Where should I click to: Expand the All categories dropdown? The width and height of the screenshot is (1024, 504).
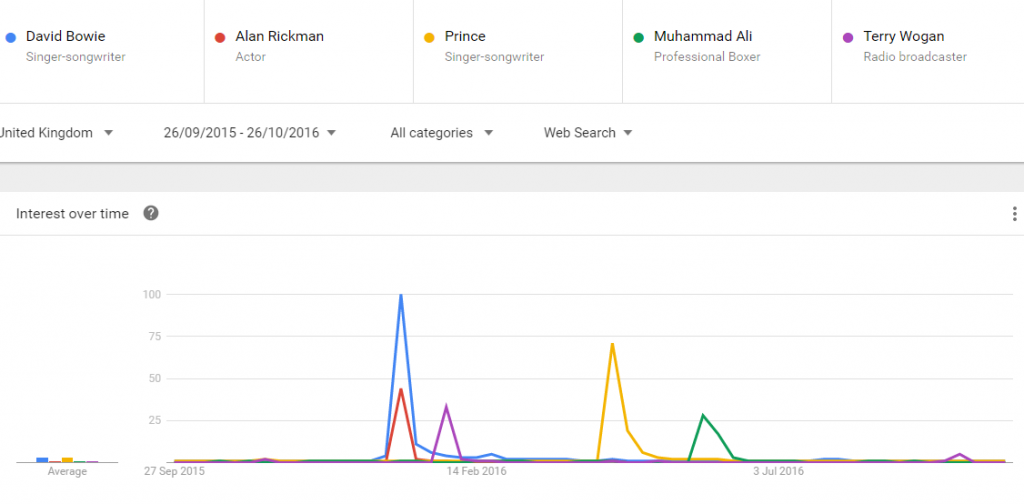441,133
